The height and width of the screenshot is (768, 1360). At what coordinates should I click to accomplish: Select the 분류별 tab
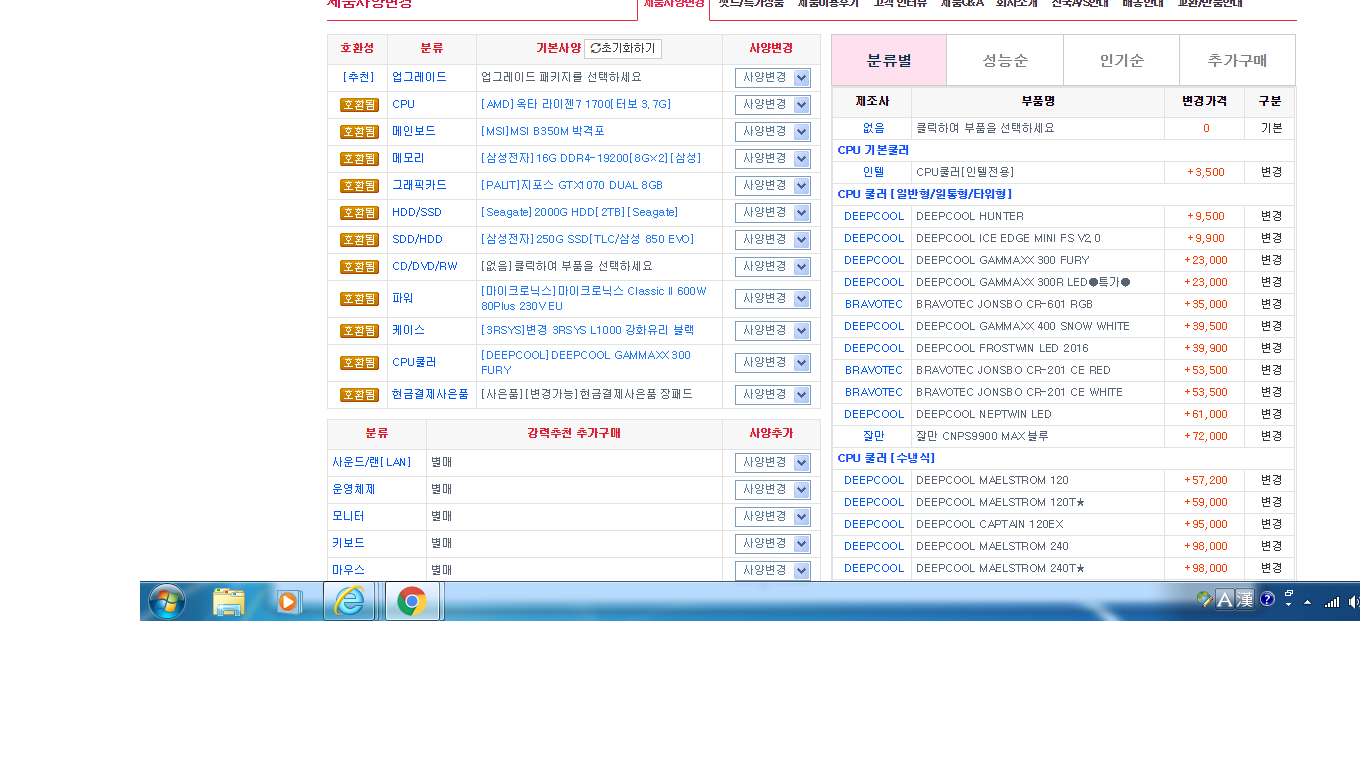[x=889, y=60]
